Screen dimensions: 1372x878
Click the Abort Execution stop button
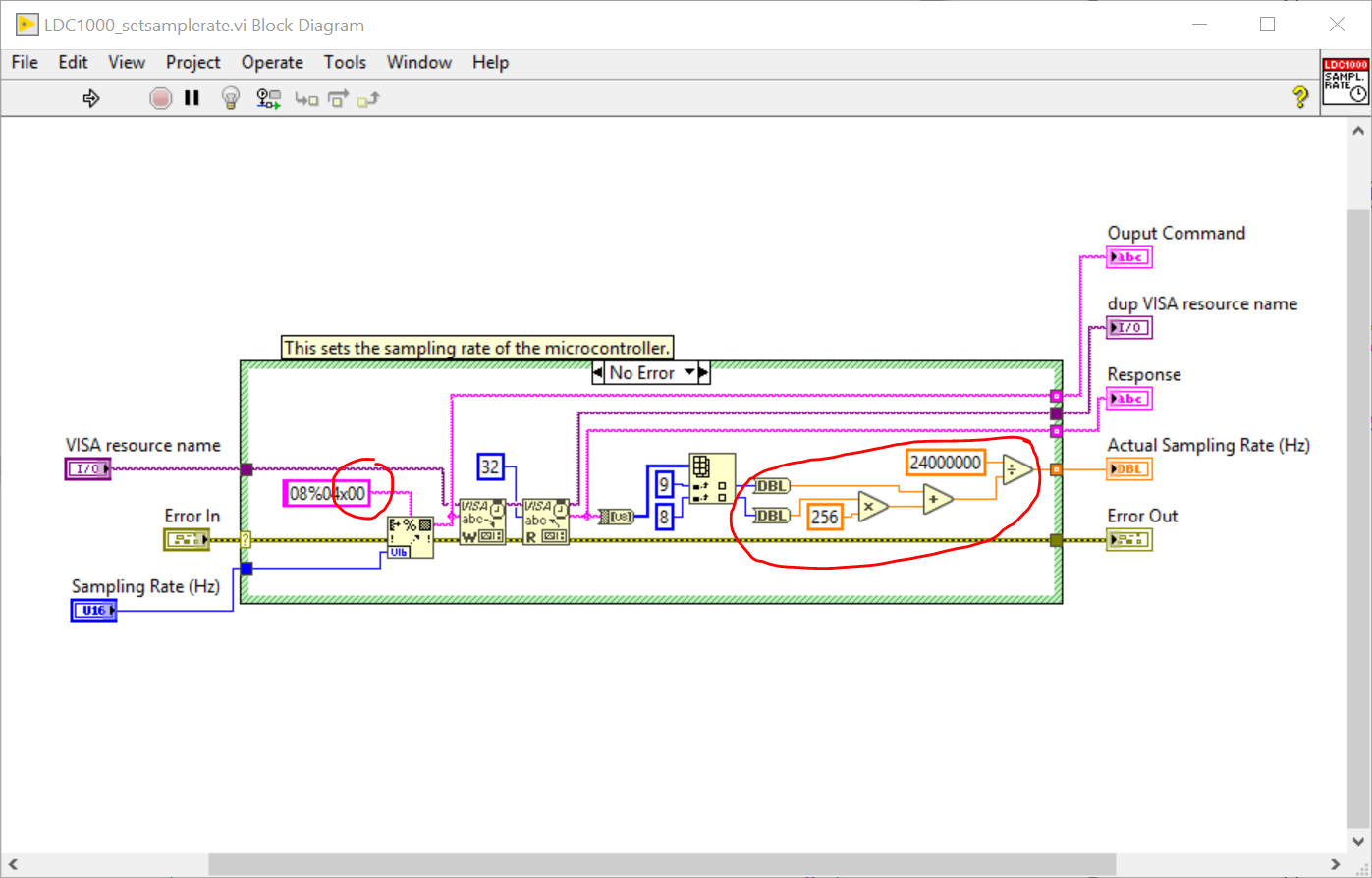pos(161,98)
